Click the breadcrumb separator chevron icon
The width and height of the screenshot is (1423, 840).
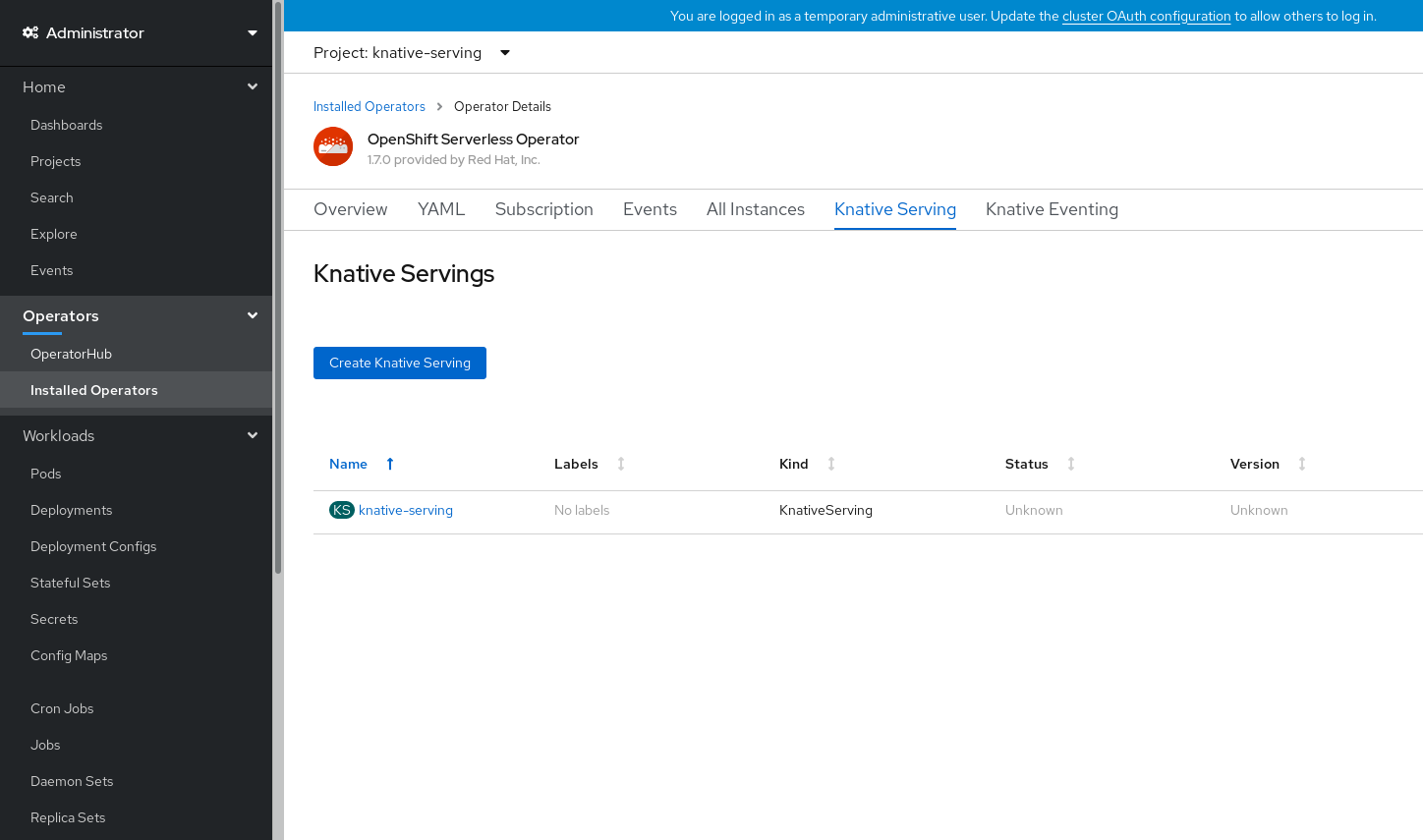click(439, 106)
